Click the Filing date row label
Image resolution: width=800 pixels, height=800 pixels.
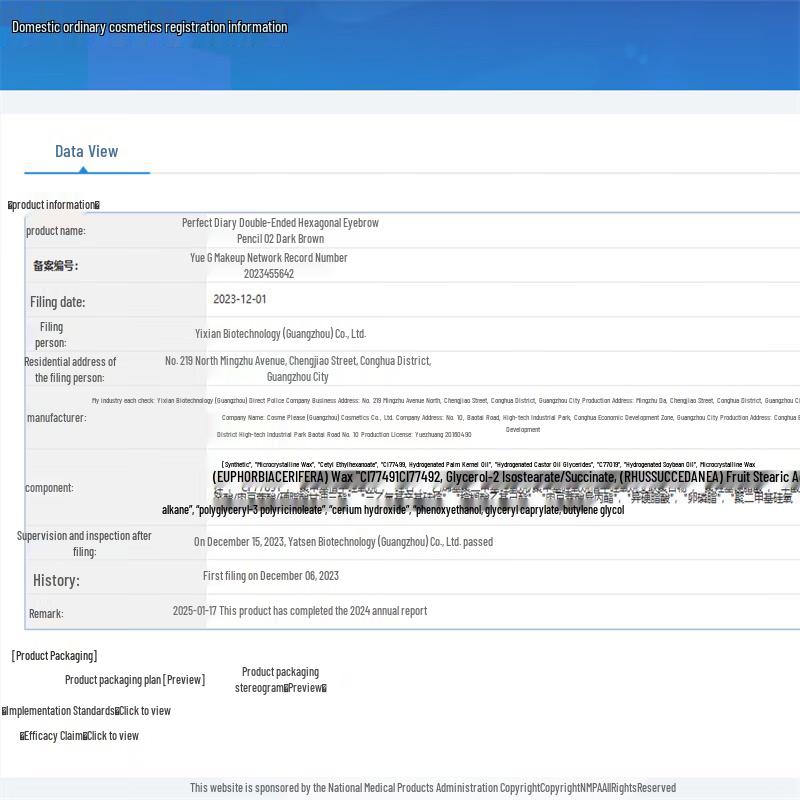click(57, 302)
